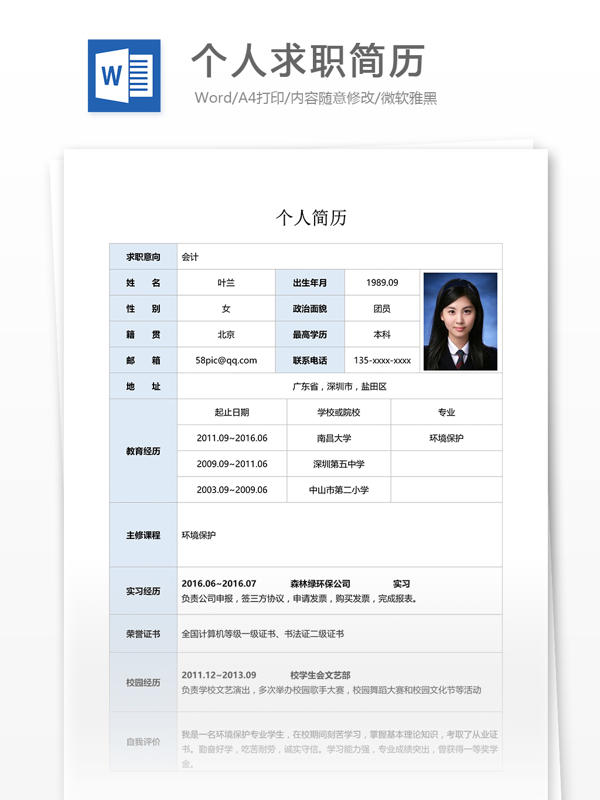The height and width of the screenshot is (800, 600).
Task: Click the 政治面貌 label cell
Action: 310,309
